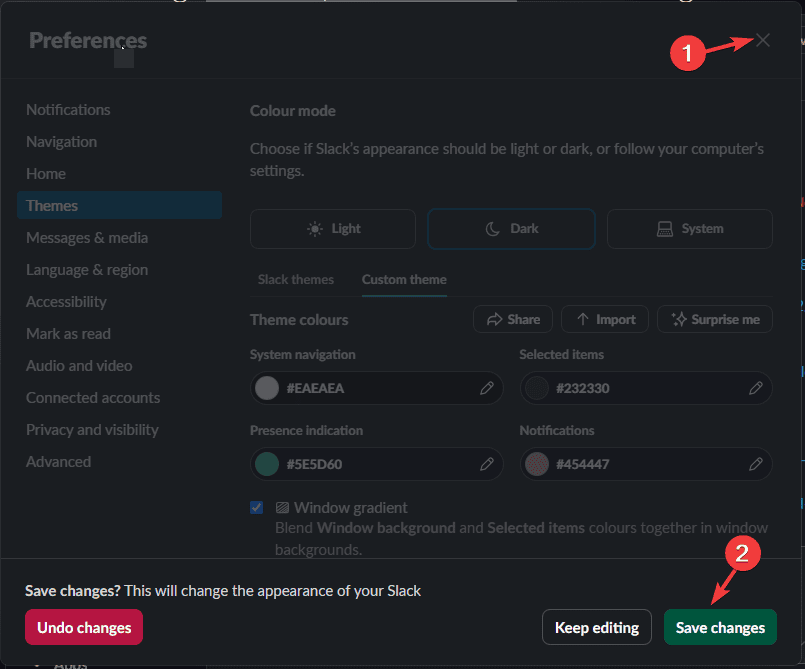The width and height of the screenshot is (805, 669).
Task: Open the Accessibility preferences section
Action: coord(66,301)
